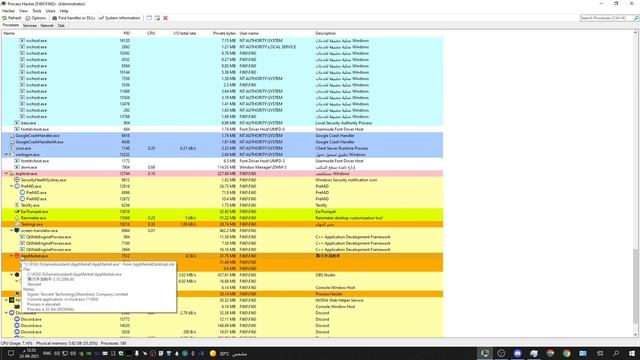Screen dimensions: 640x360
Task: Click the Process Hacker description cell
Action: click(x=329, y=294)
